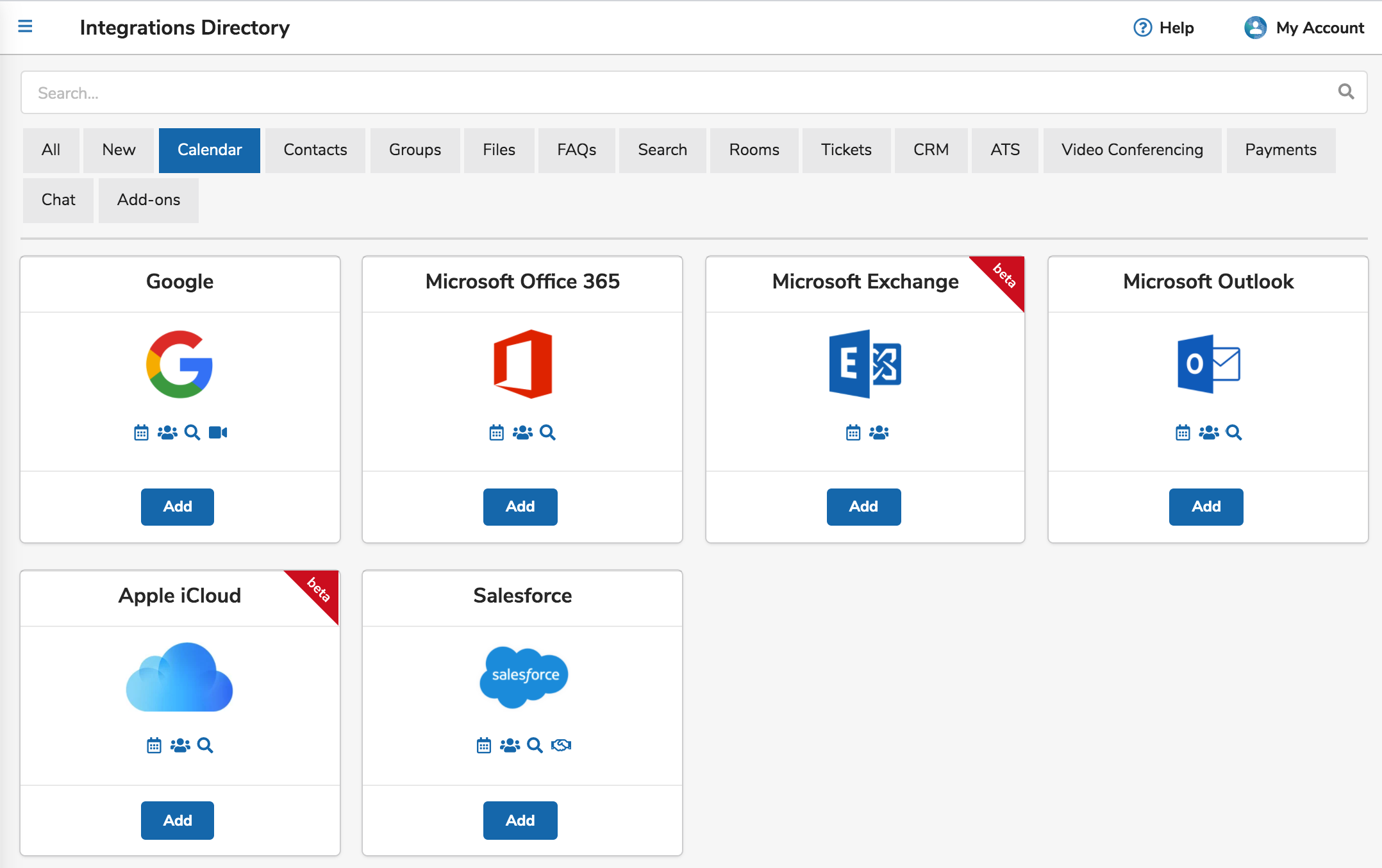The width and height of the screenshot is (1382, 868).
Task: Add the Microsoft Outlook integration
Action: point(1206,506)
